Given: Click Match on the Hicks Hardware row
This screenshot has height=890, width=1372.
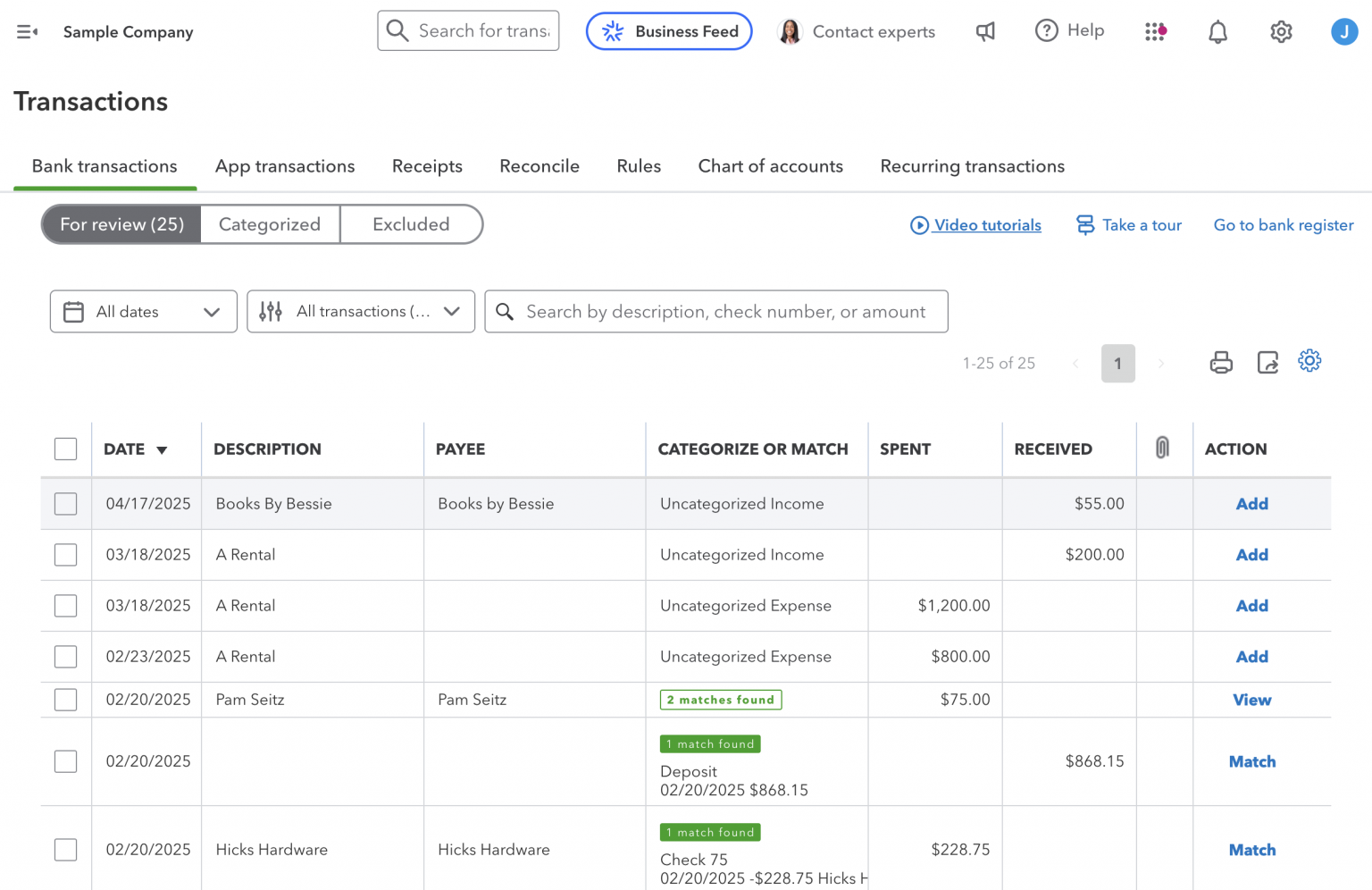Looking at the screenshot, I should point(1251,850).
